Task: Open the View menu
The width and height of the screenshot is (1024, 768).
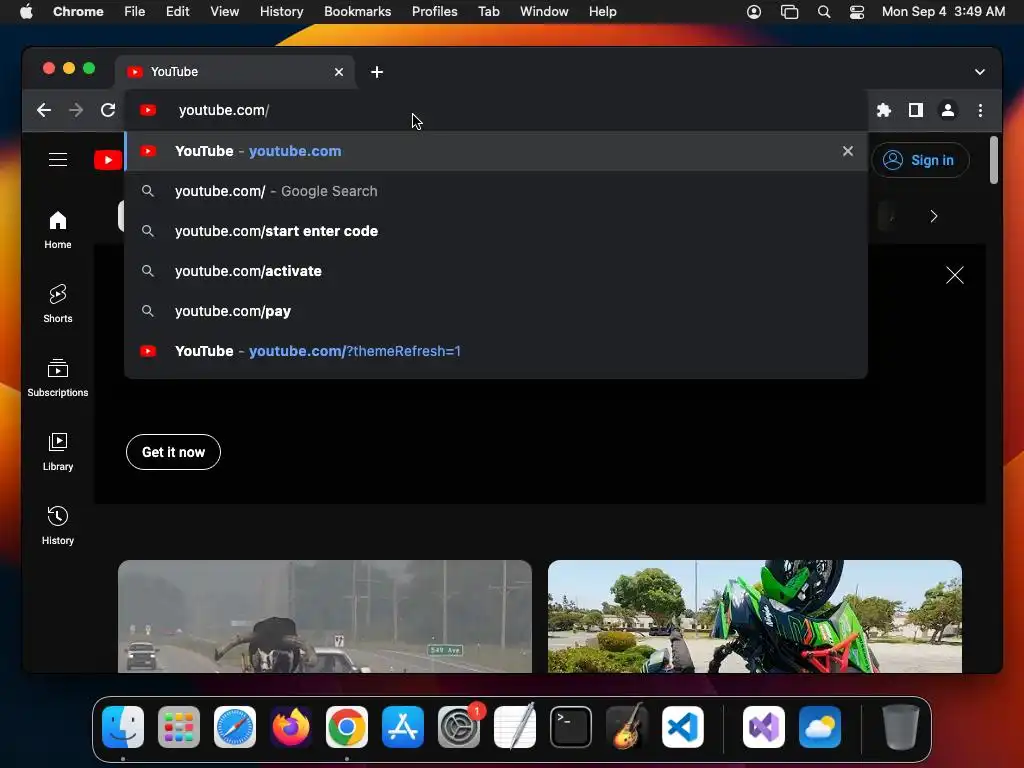Action: coord(224,12)
